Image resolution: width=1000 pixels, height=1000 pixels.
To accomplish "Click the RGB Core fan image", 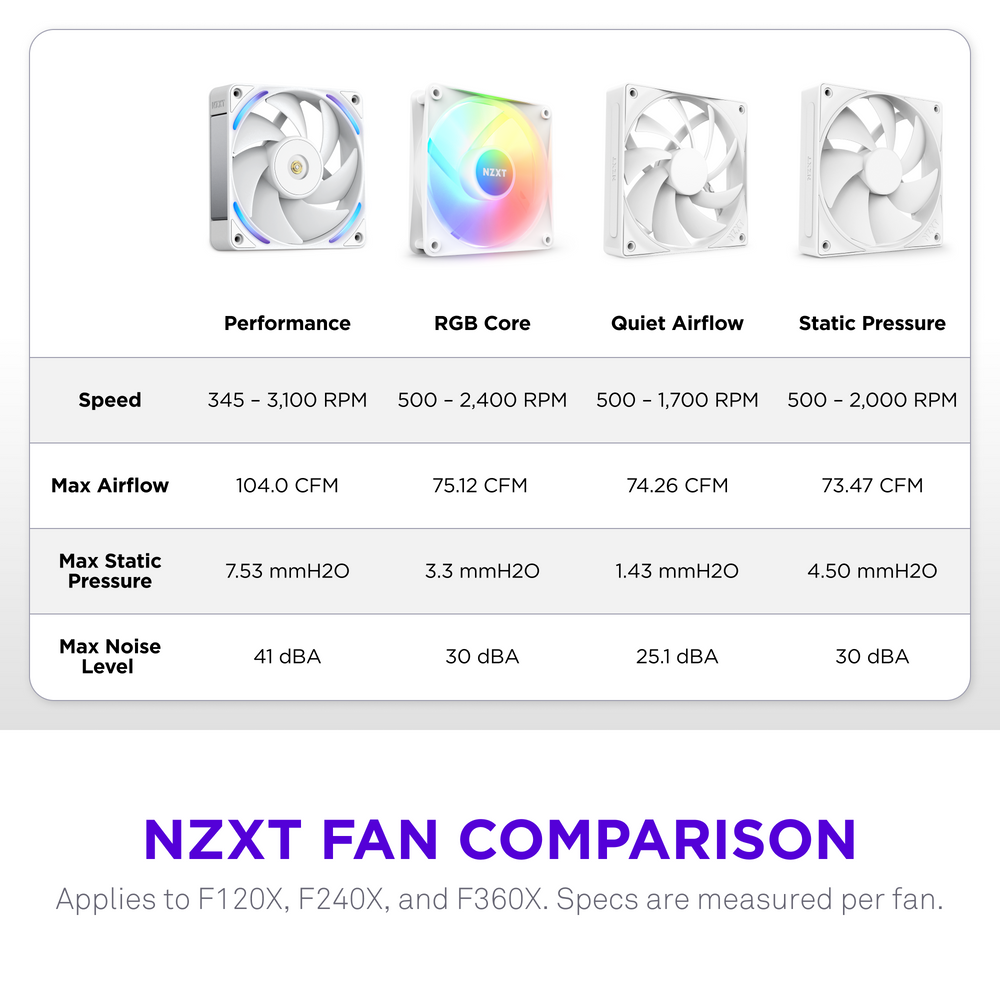I will [482, 172].
